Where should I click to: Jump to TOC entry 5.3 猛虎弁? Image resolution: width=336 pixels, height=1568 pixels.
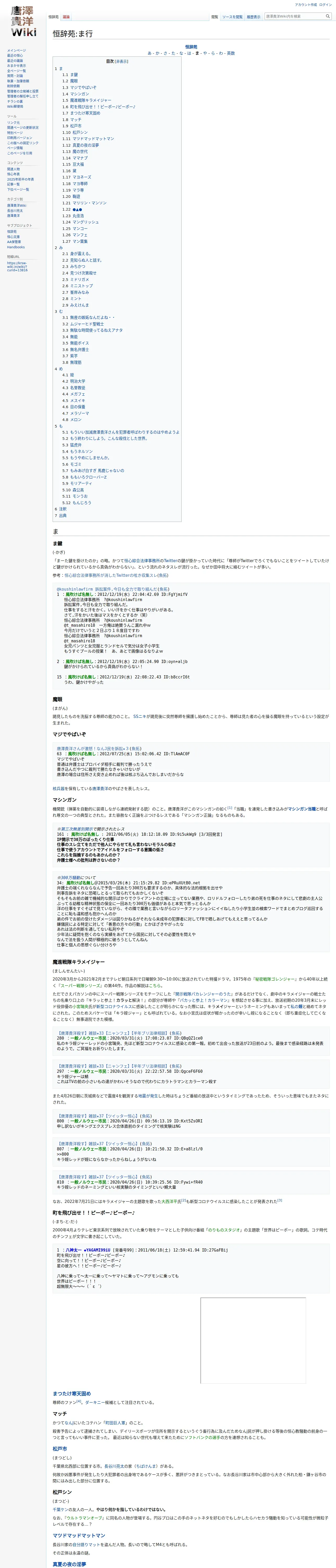click(x=71, y=445)
